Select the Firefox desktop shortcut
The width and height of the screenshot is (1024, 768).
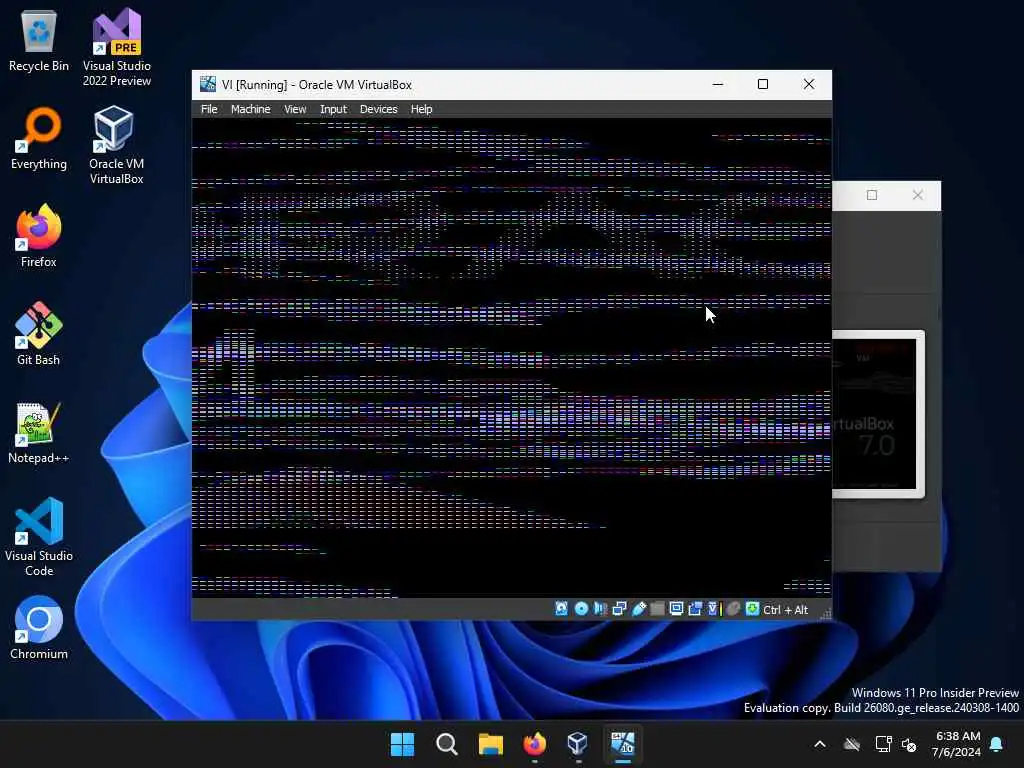coord(39,236)
